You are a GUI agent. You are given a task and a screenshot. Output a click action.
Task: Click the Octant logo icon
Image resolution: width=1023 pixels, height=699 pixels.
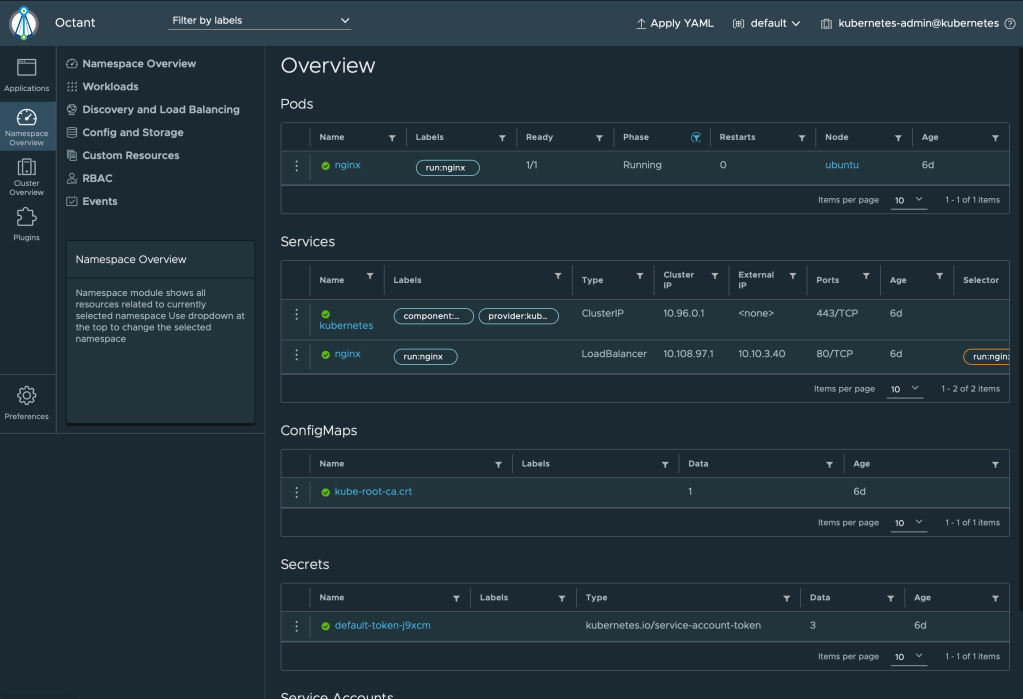24,22
